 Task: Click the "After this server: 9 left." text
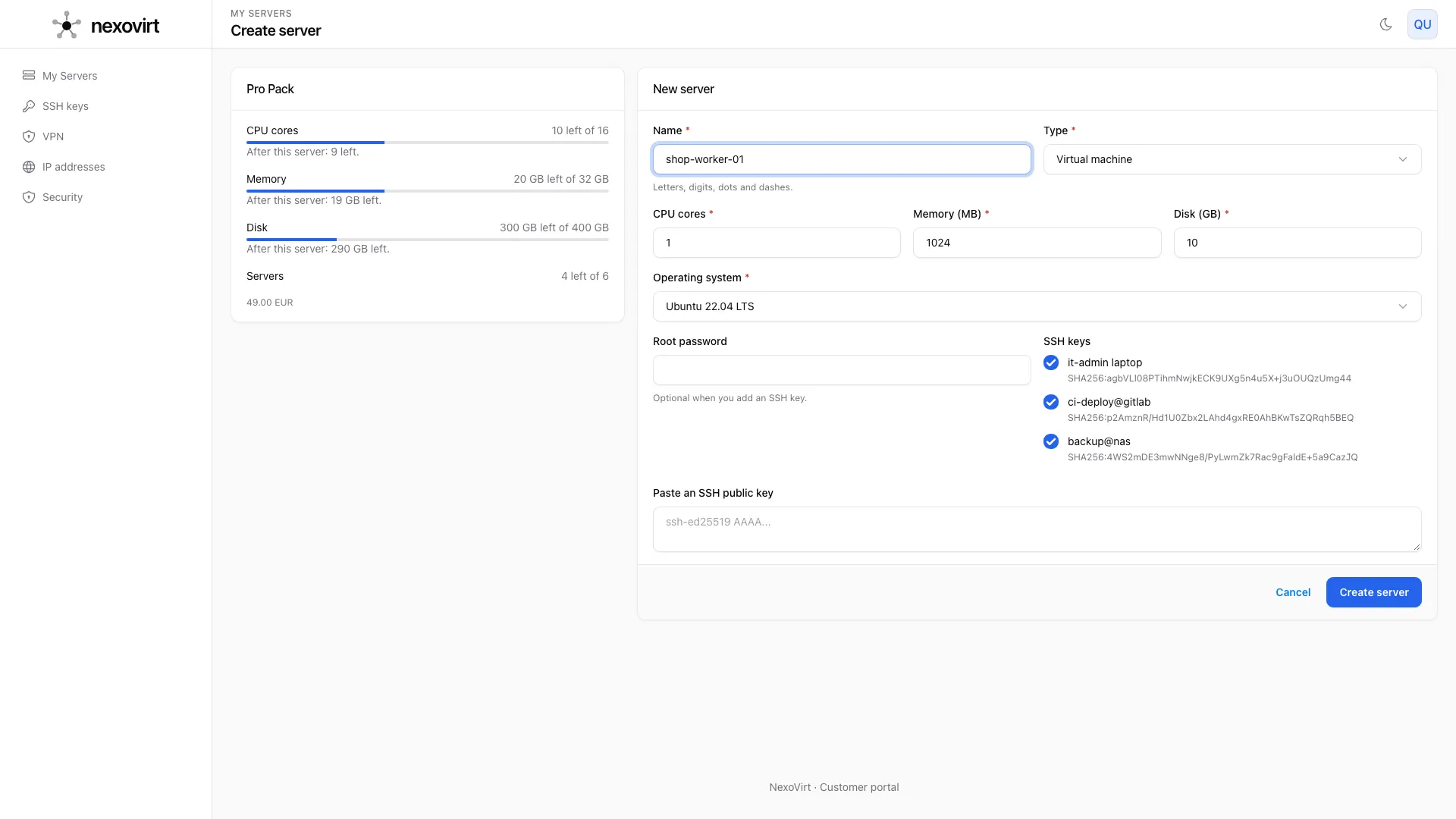click(303, 152)
